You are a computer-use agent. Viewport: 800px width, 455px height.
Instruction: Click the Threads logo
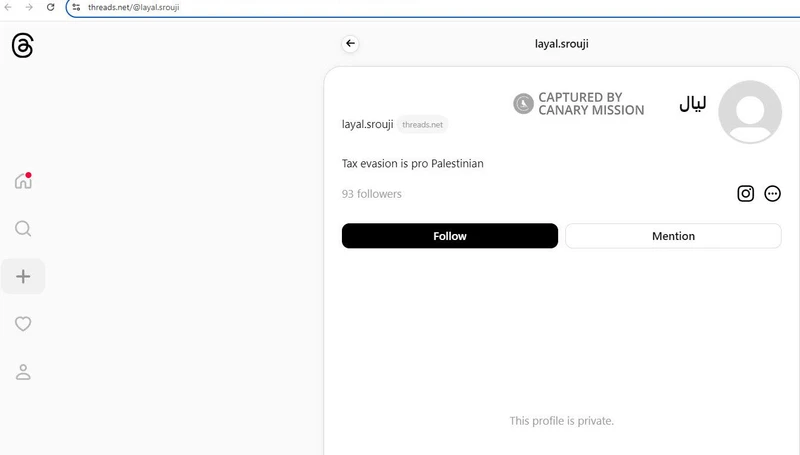(23, 46)
